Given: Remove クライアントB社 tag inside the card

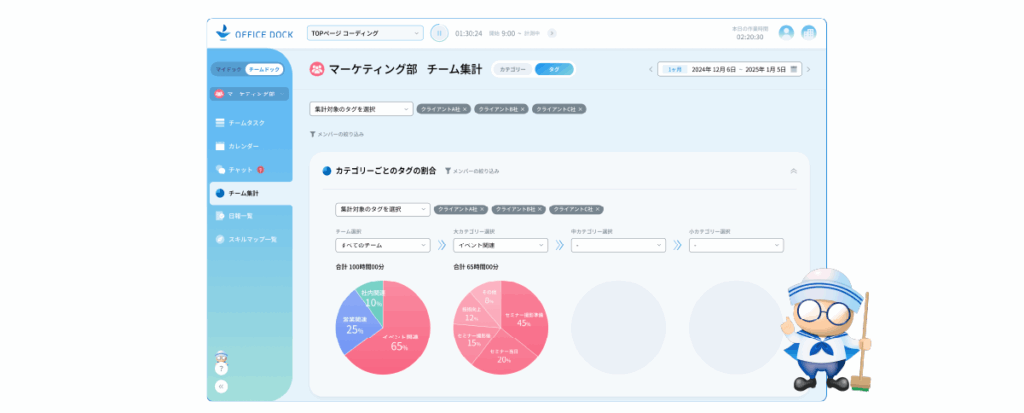Looking at the screenshot, I should 539,209.
